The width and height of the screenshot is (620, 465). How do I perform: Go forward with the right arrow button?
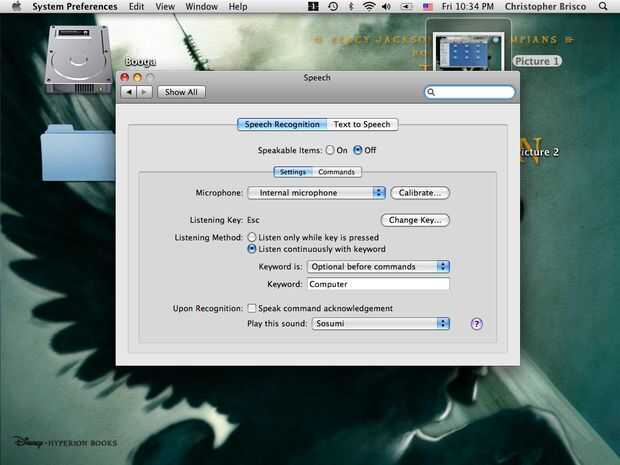coord(144,92)
